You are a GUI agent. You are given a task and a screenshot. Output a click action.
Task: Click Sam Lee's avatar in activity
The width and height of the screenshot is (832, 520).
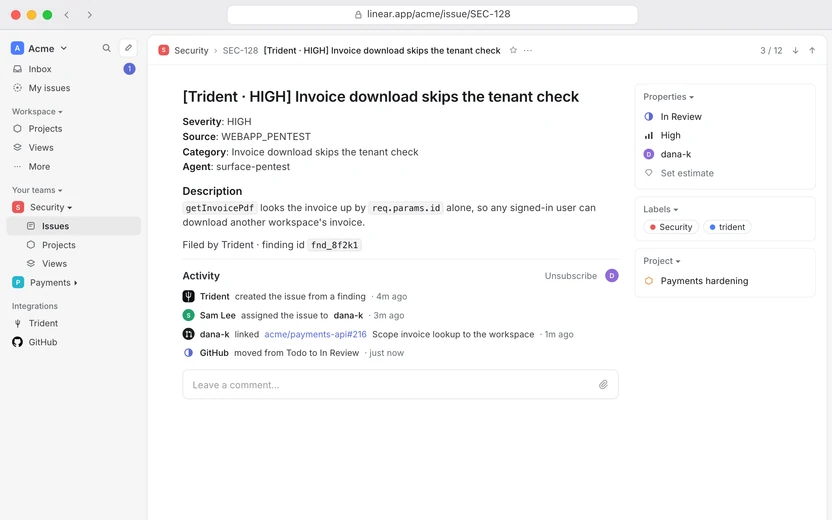click(188, 315)
